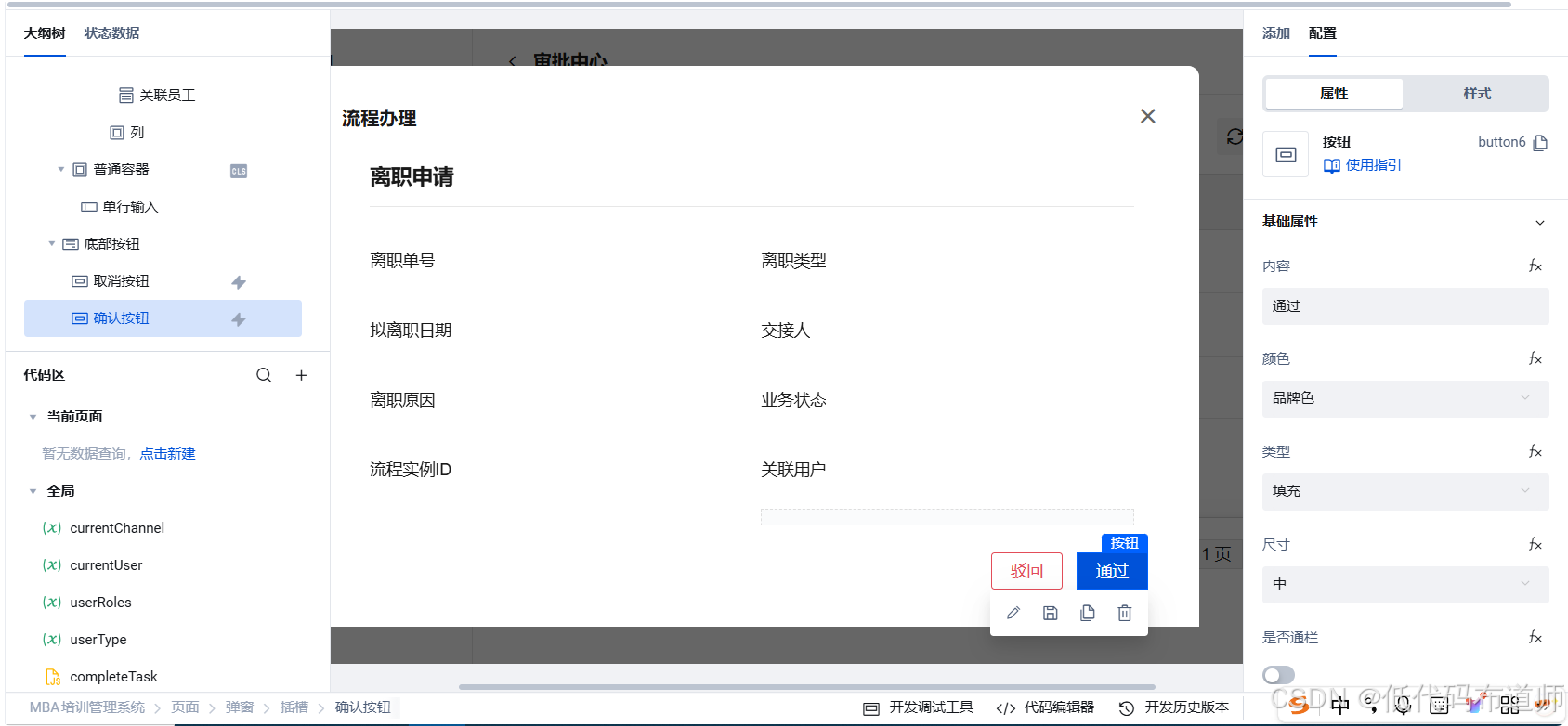This screenshot has width=1568, height=726.
Task: Select the currentChannel variable
Action: click(117, 528)
